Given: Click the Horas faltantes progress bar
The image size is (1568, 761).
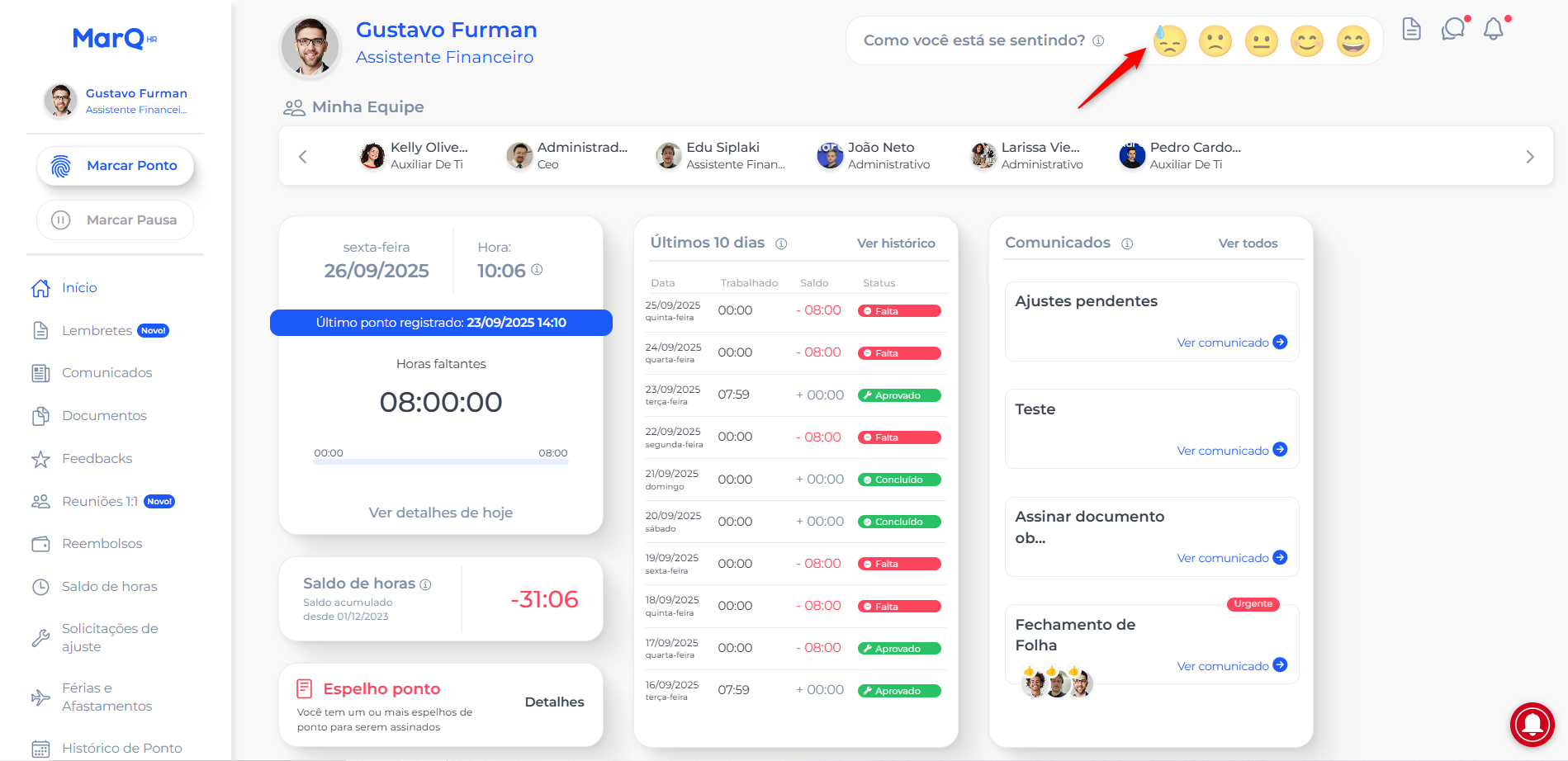Looking at the screenshot, I should tap(441, 462).
